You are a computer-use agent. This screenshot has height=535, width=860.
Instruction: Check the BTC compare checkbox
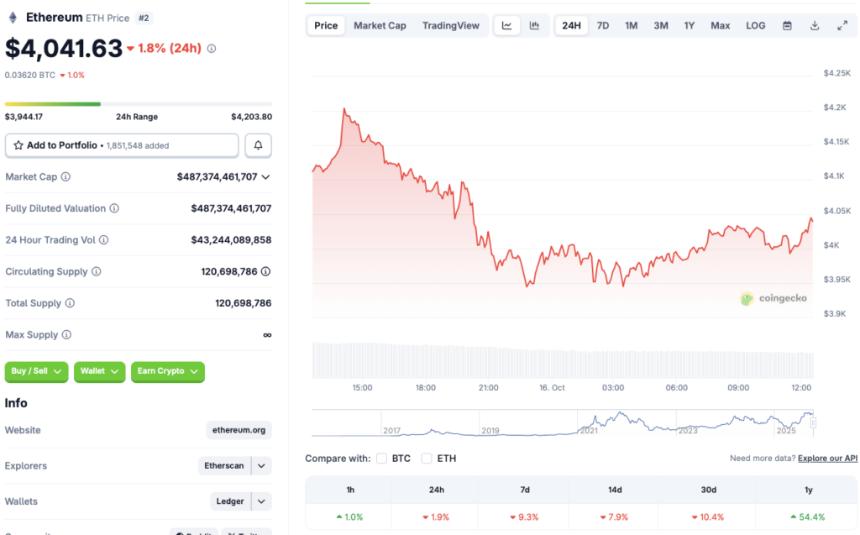(x=381, y=458)
